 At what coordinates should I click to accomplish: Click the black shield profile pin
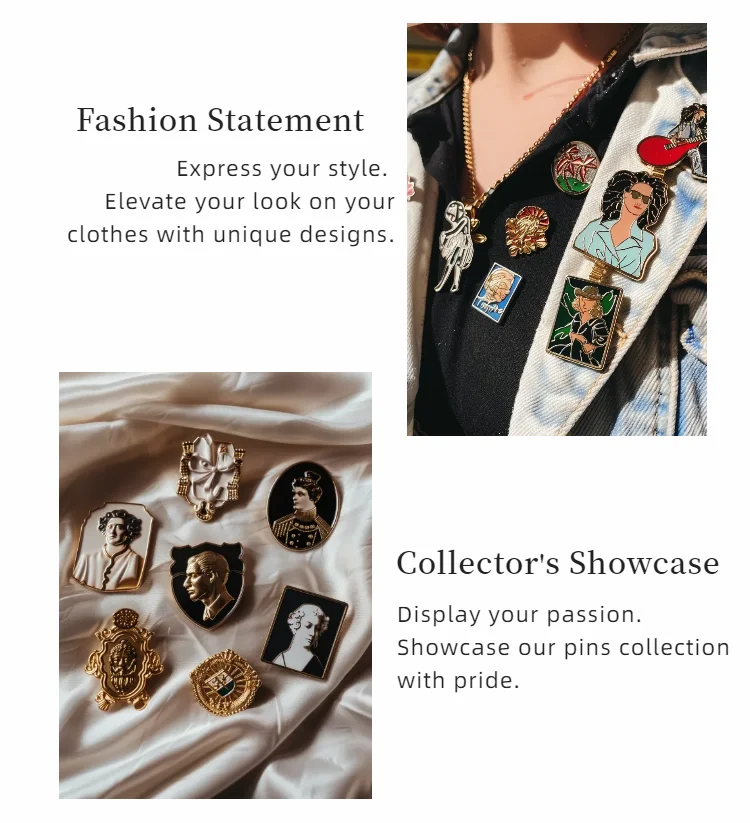point(207,585)
